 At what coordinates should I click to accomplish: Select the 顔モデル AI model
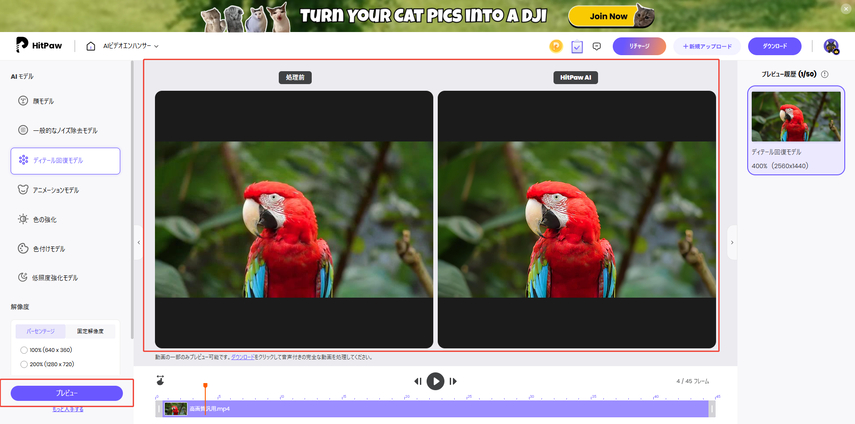click(x=65, y=101)
